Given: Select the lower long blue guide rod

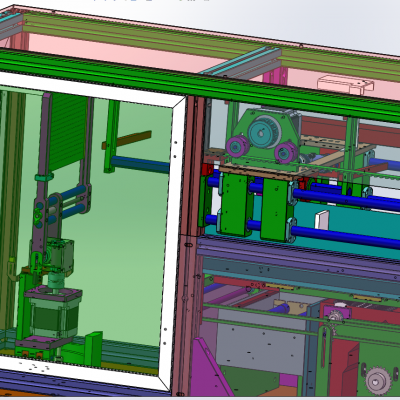Looking at the screenshot, I should 345,237.
